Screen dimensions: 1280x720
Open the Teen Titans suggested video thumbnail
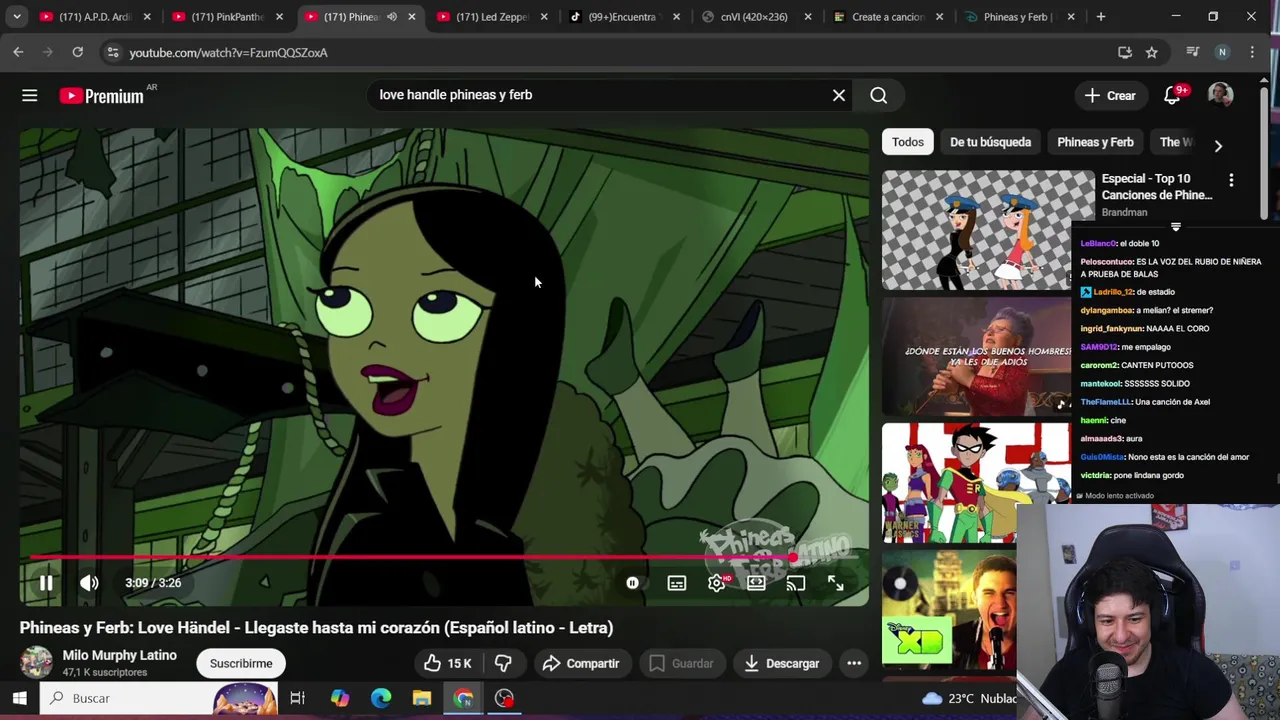[x=976, y=482]
